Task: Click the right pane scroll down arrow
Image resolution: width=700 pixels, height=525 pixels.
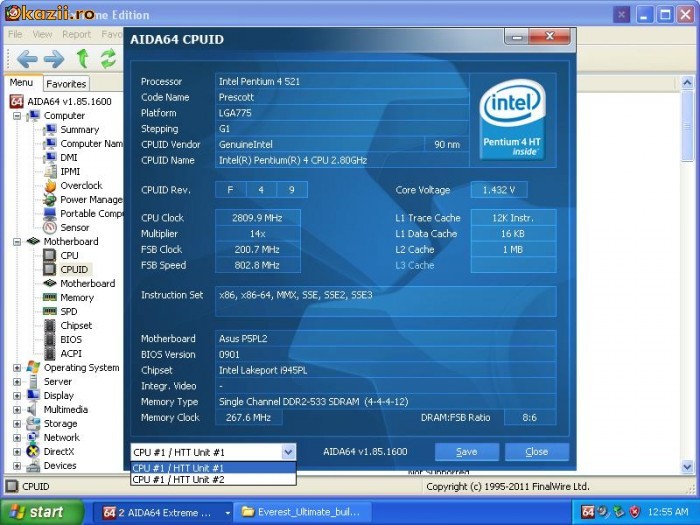Action: pyautogui.click(x=687, y=467)
